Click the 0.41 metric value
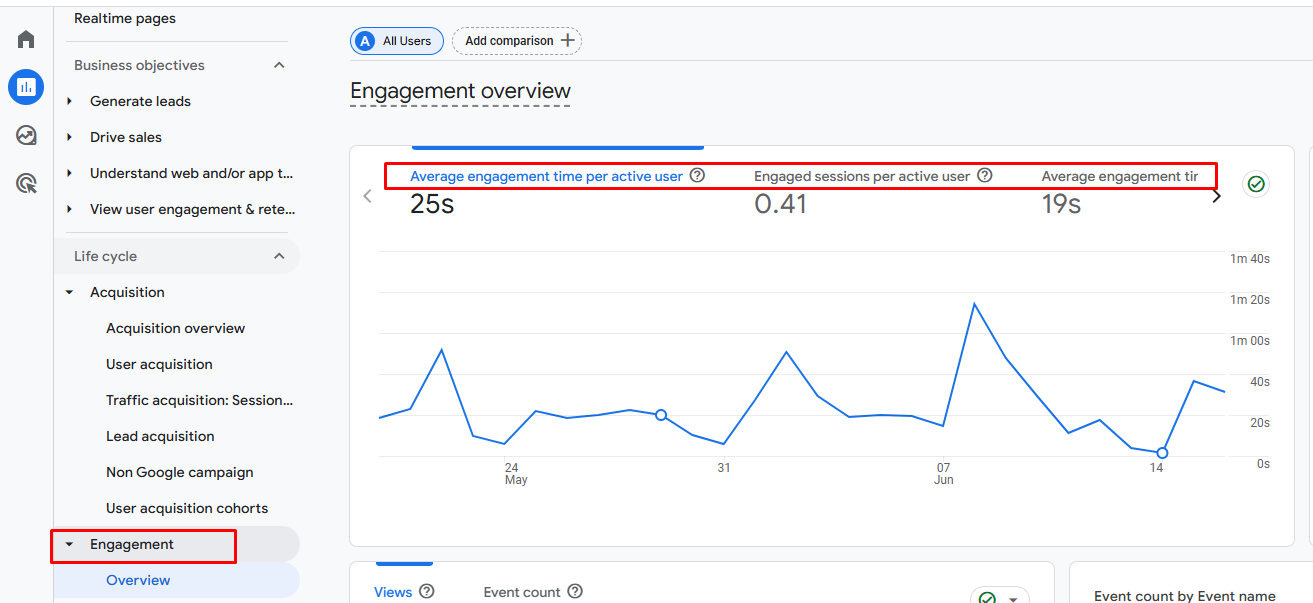The width and height of the screenshot is (1313, 603). 780,204
